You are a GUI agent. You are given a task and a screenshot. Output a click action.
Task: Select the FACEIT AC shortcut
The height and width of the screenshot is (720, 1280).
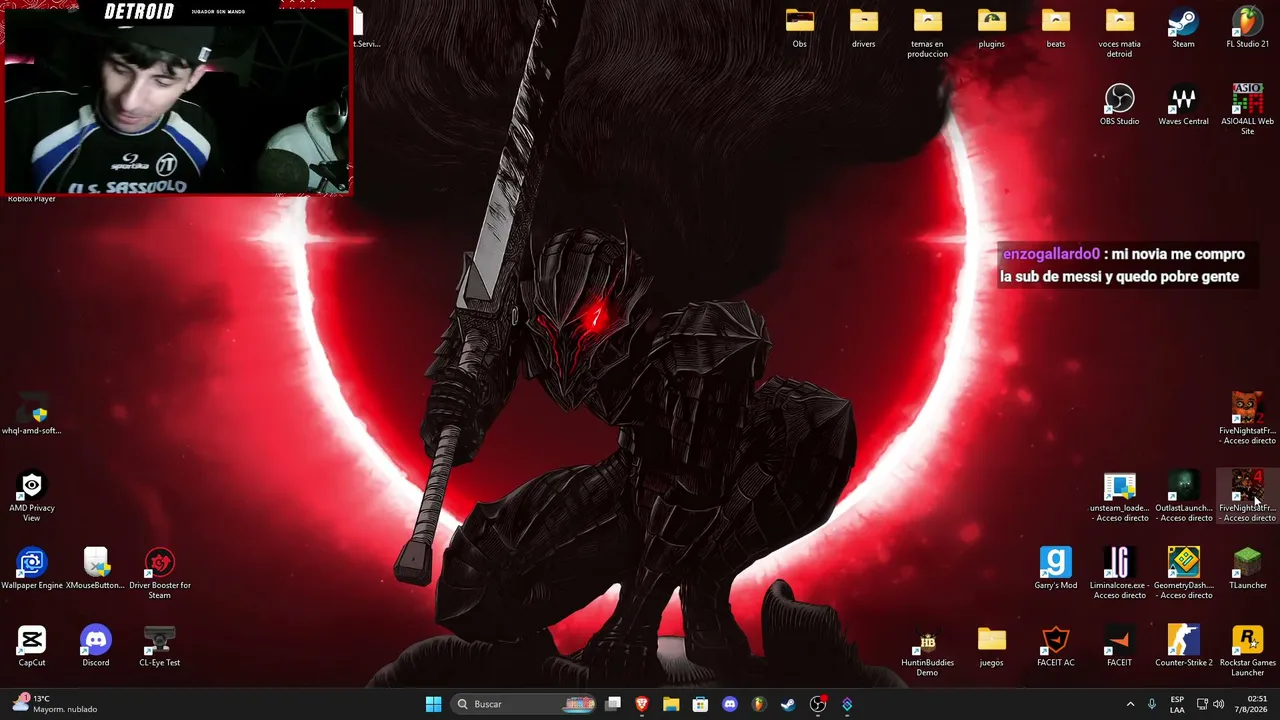point(1055,646)
